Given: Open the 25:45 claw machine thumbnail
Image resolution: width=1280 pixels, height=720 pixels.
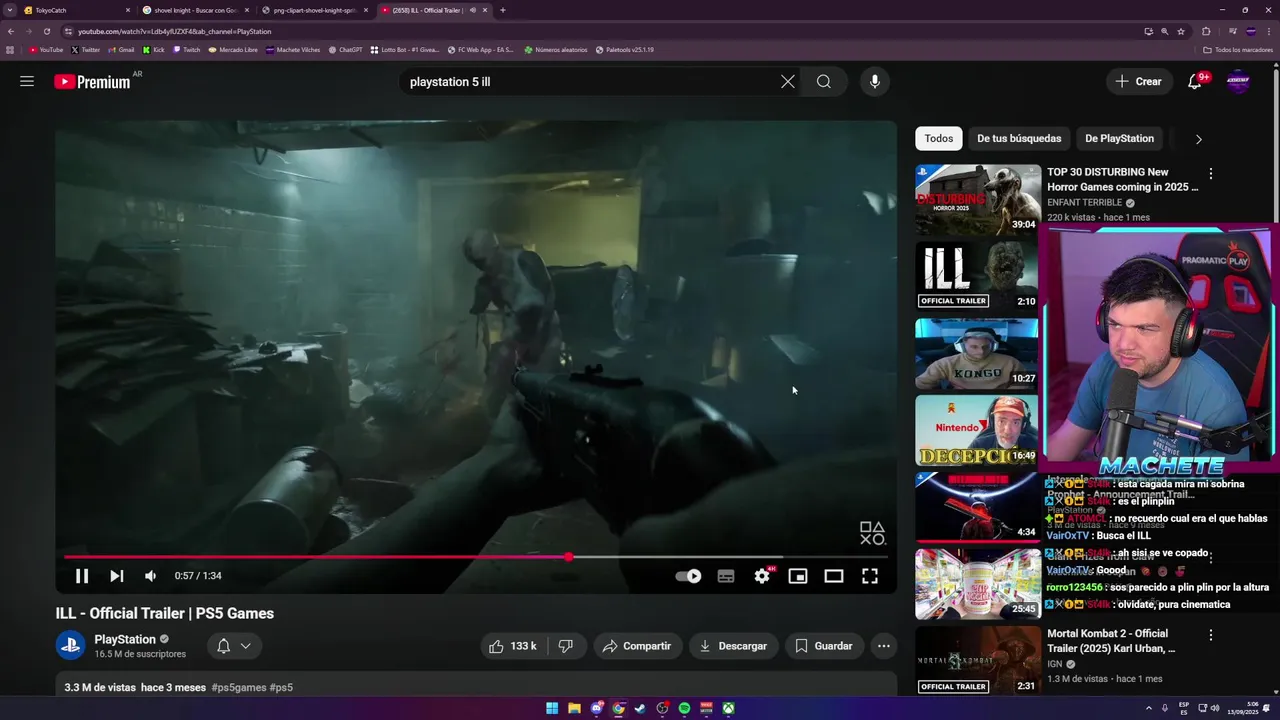Looking at the screenshot, I should pos(977,584).
